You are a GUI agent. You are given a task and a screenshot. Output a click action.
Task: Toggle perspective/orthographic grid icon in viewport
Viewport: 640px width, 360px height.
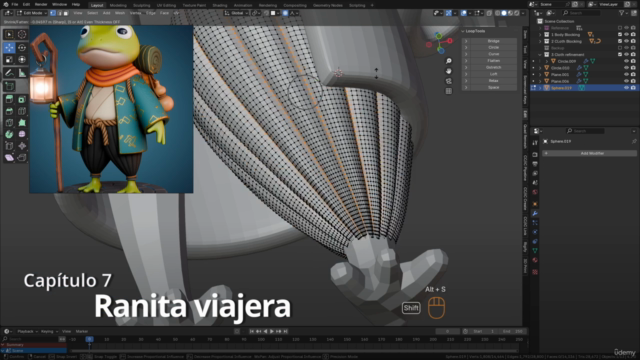(x=449, y=91)
